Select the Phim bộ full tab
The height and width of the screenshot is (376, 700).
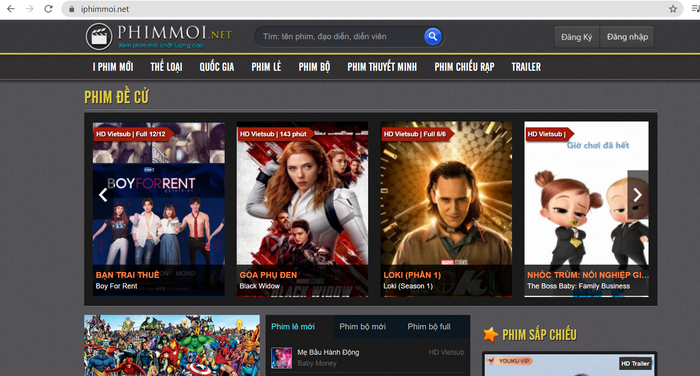[x=429, y=326]
